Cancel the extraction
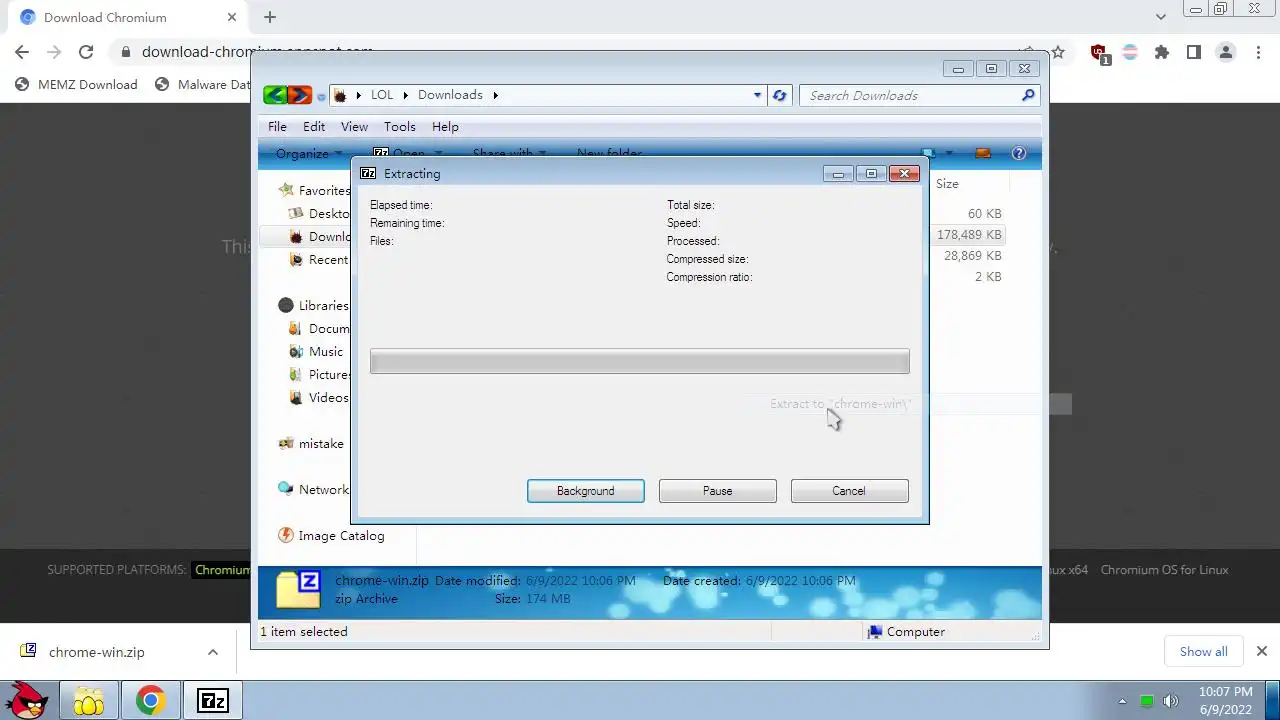Viewport: 1280px width, 720px height. 849,491
